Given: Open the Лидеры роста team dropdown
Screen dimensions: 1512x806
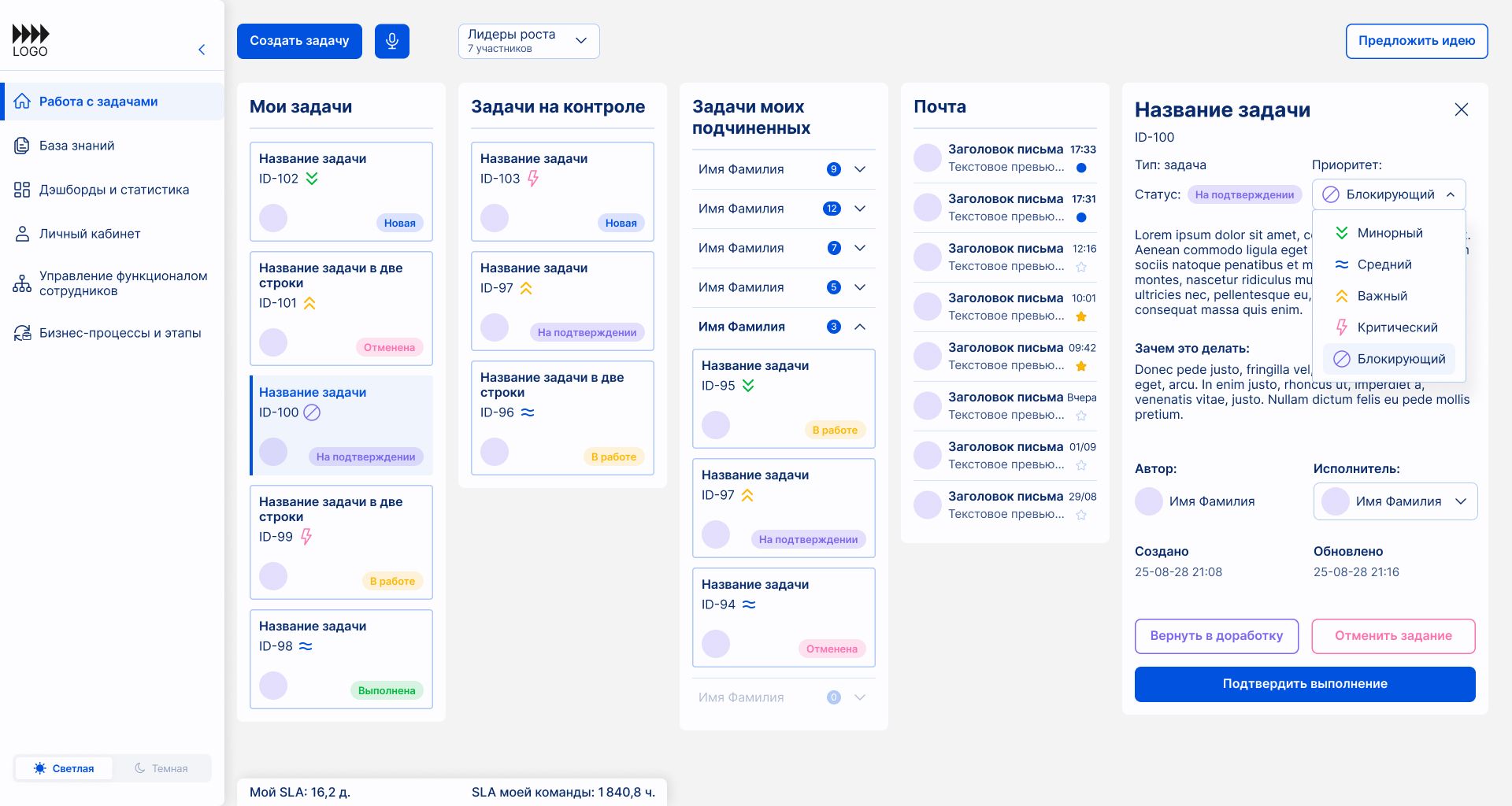Looking at the screenshot, I should [x=528, y=41].
